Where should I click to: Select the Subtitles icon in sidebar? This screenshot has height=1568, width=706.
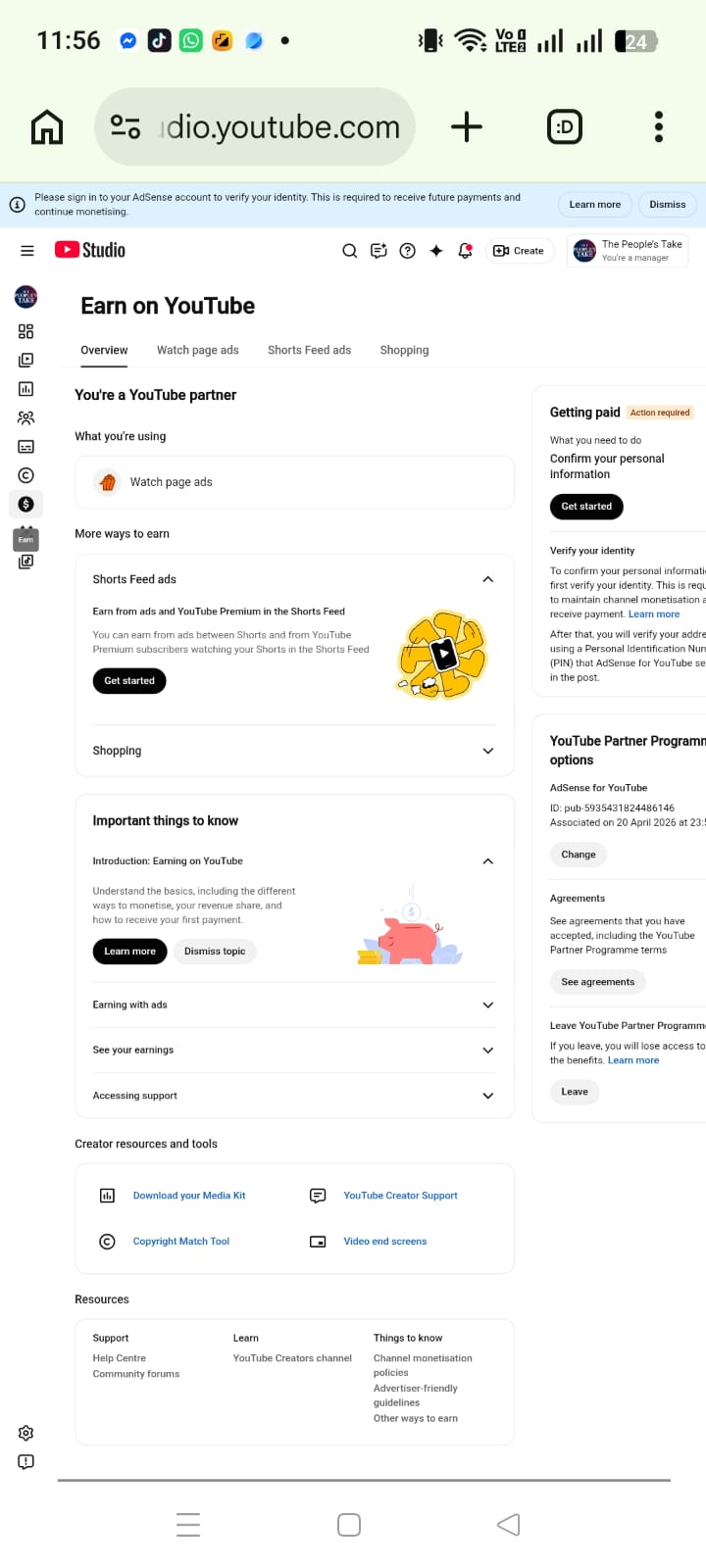coord(26,447)
